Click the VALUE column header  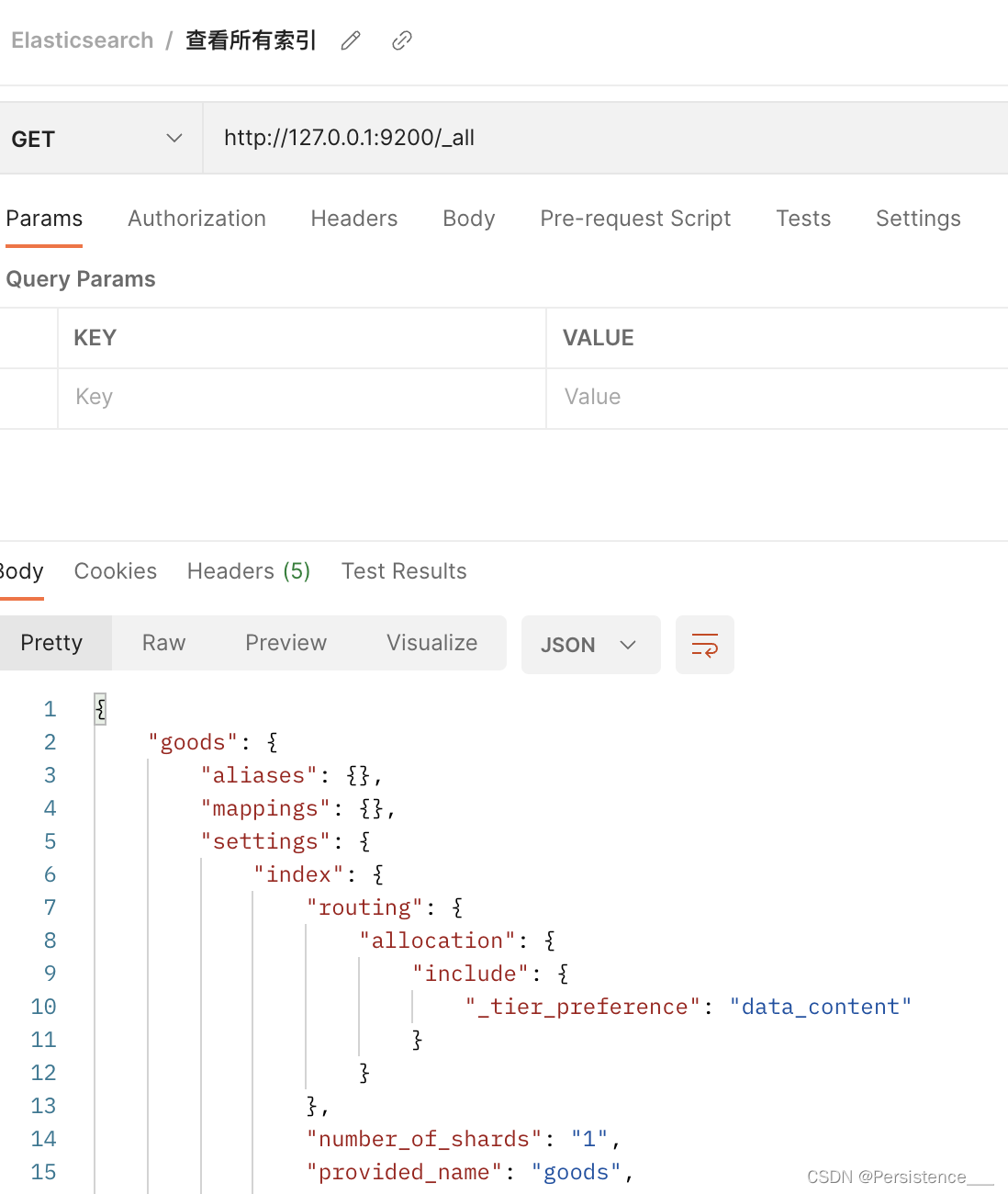598,338
